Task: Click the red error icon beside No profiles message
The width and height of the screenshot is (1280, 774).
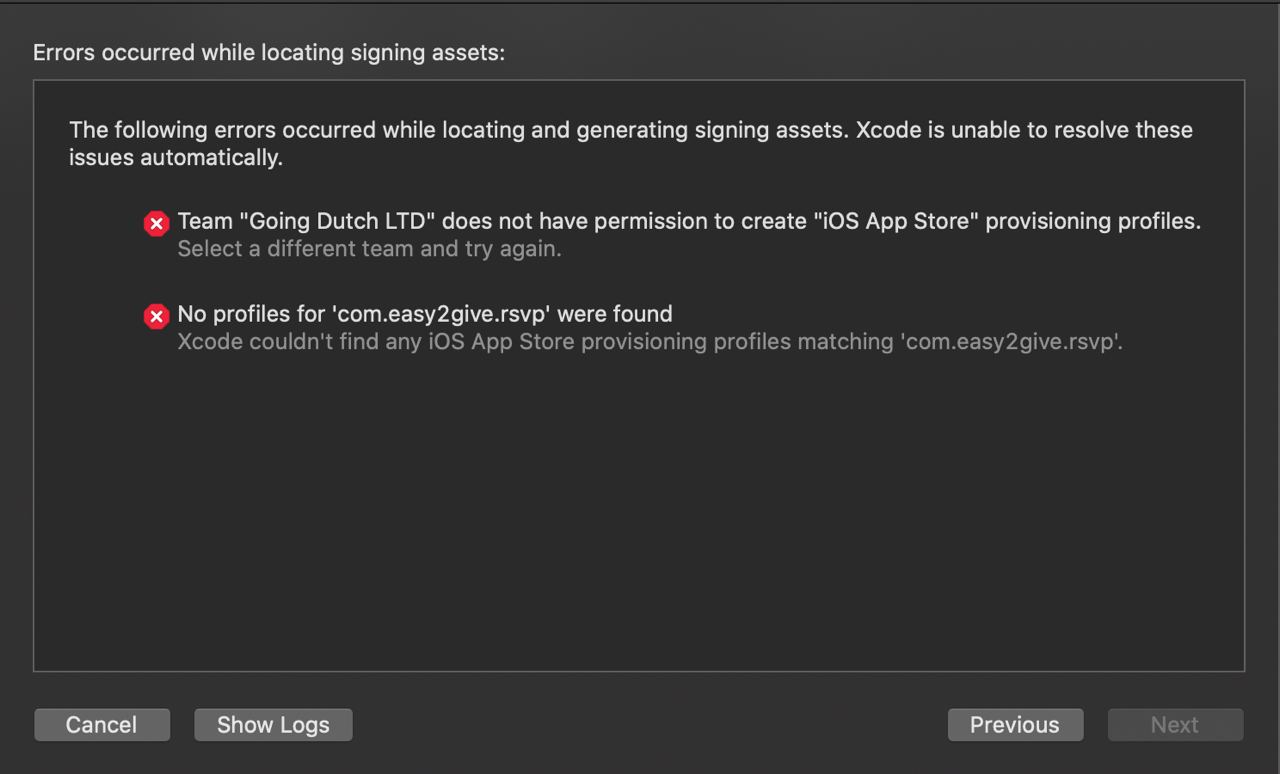Action: [156, 317]
